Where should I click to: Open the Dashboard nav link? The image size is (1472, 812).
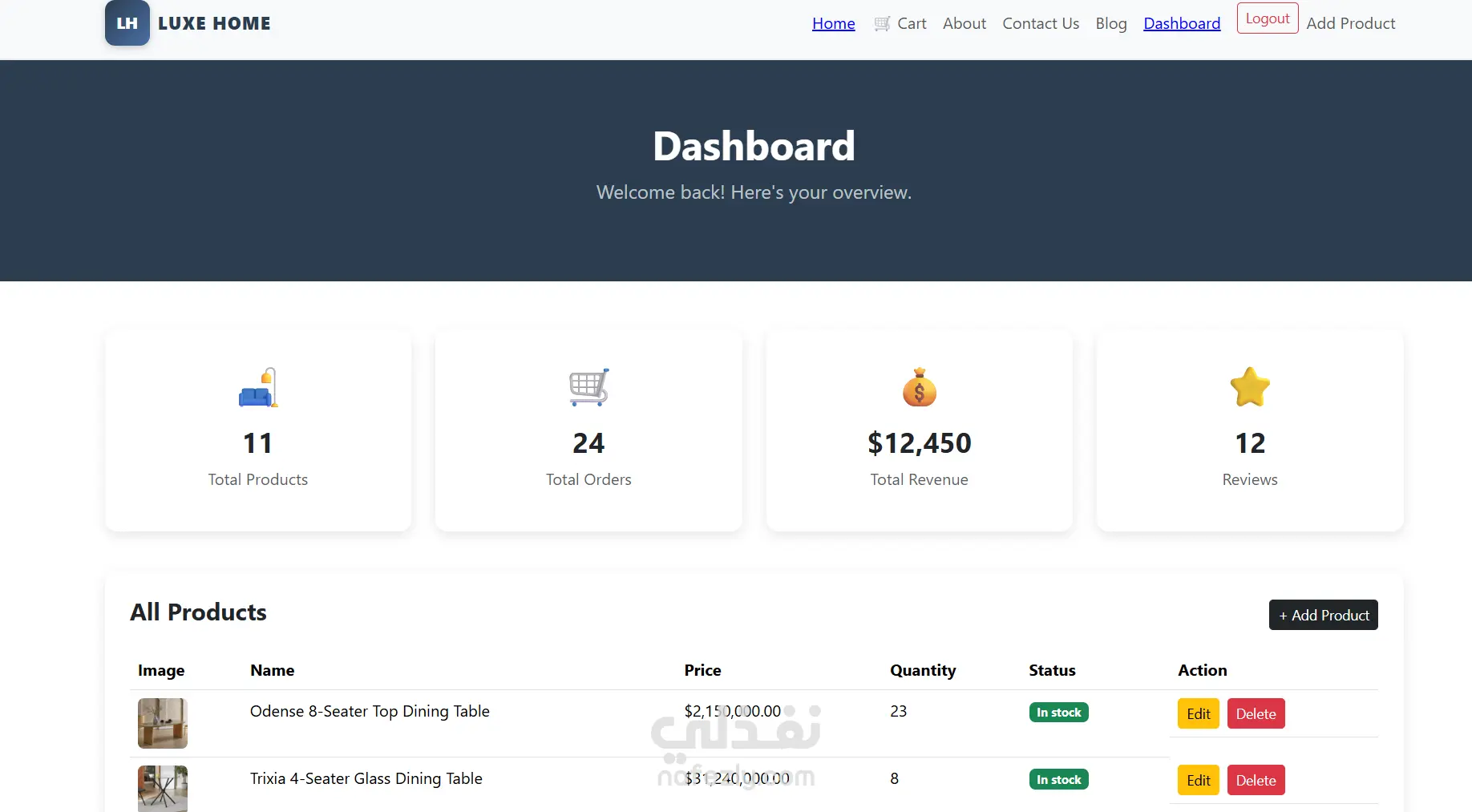click(1182, 24)
